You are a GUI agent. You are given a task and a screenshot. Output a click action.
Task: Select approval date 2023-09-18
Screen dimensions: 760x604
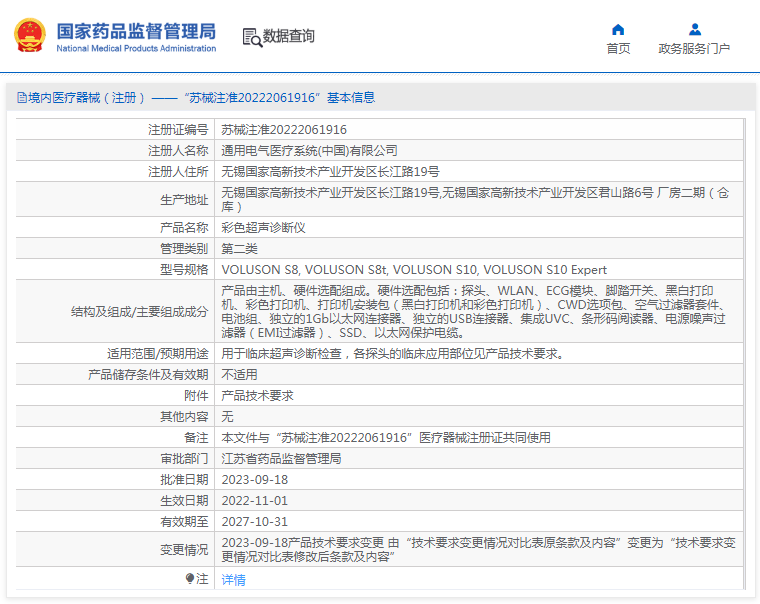coord(254,480)
